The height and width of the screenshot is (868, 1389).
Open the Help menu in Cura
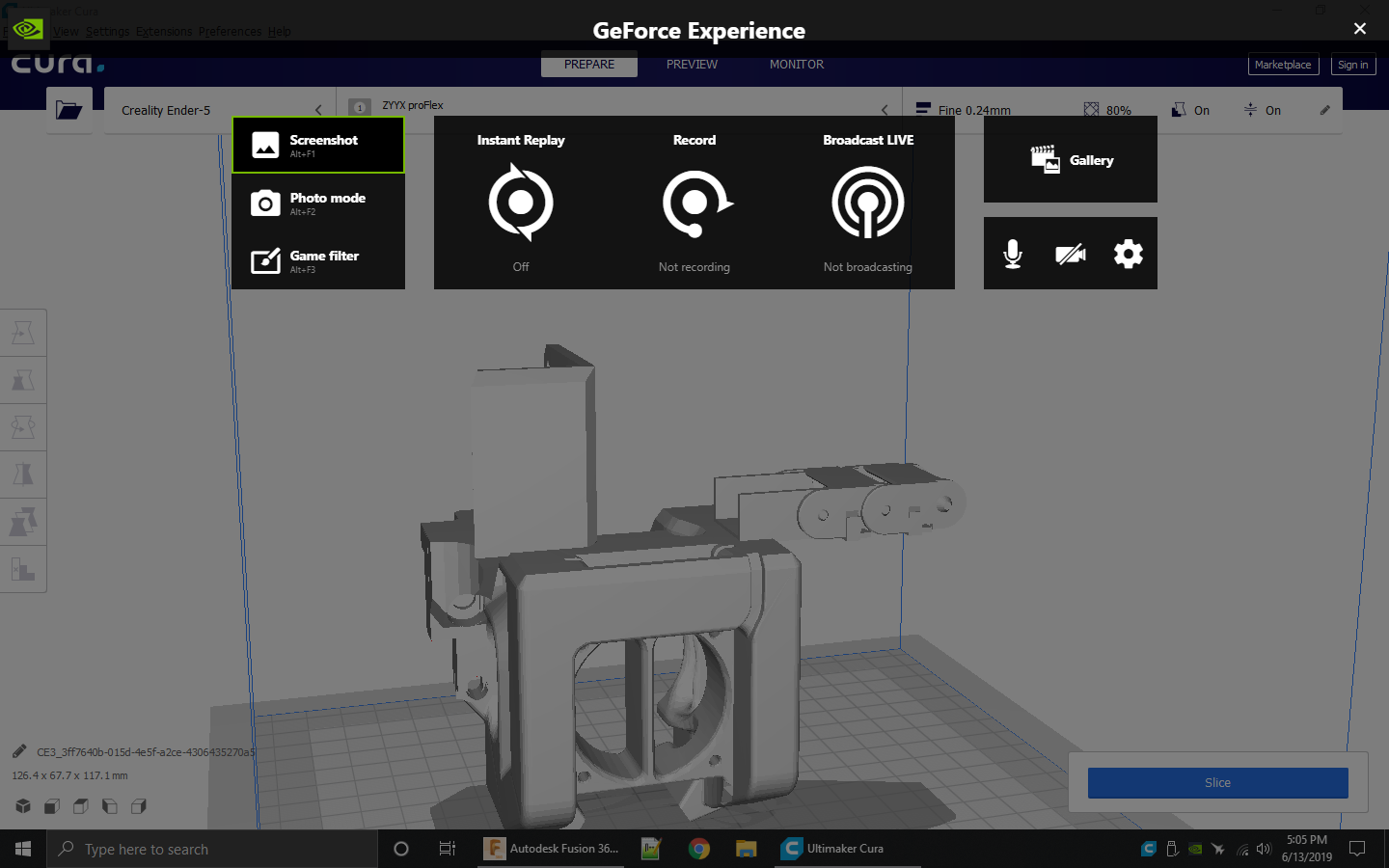pos(280,32)
